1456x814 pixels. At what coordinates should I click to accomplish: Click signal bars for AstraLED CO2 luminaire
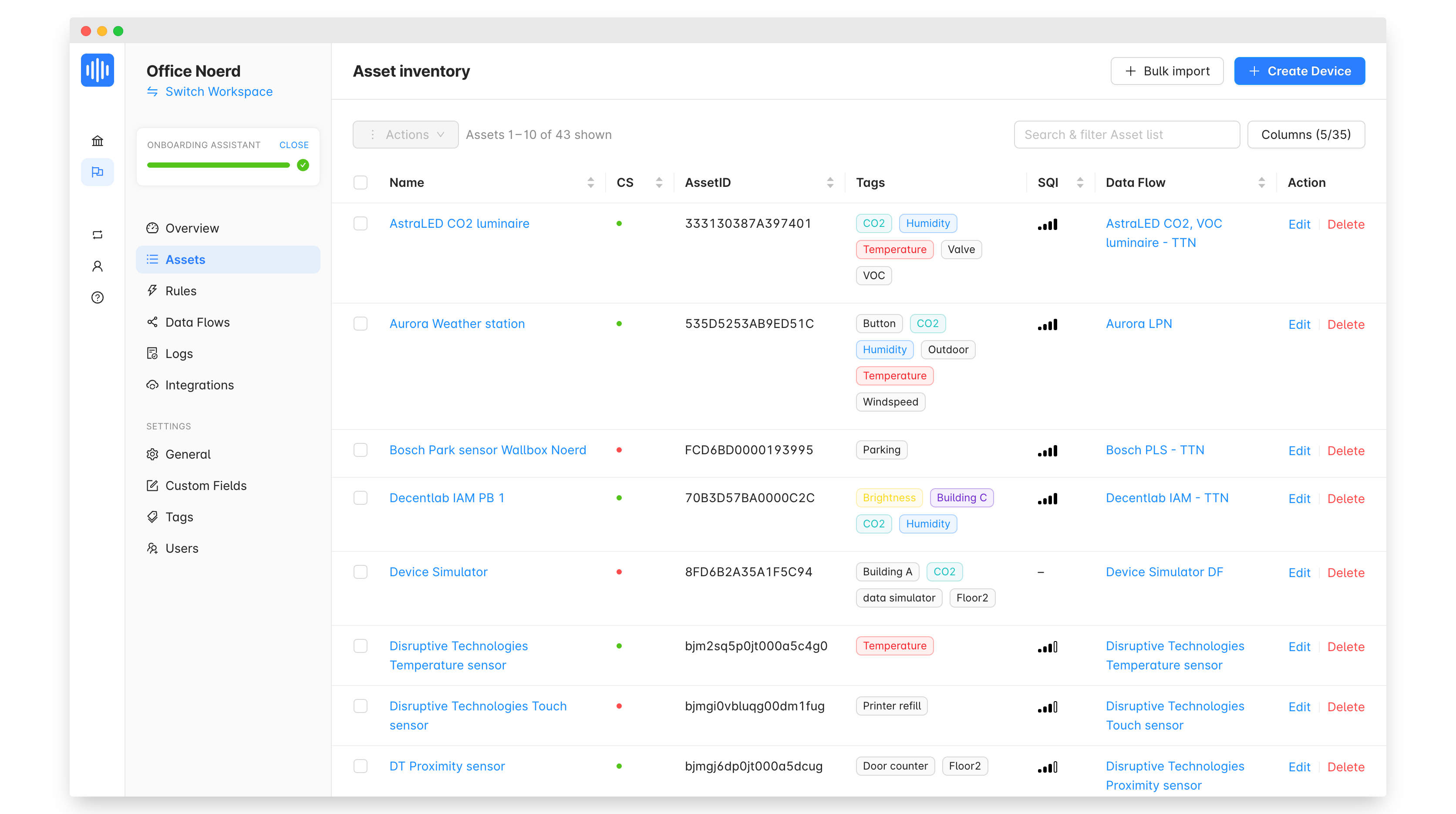point(1047,224)
